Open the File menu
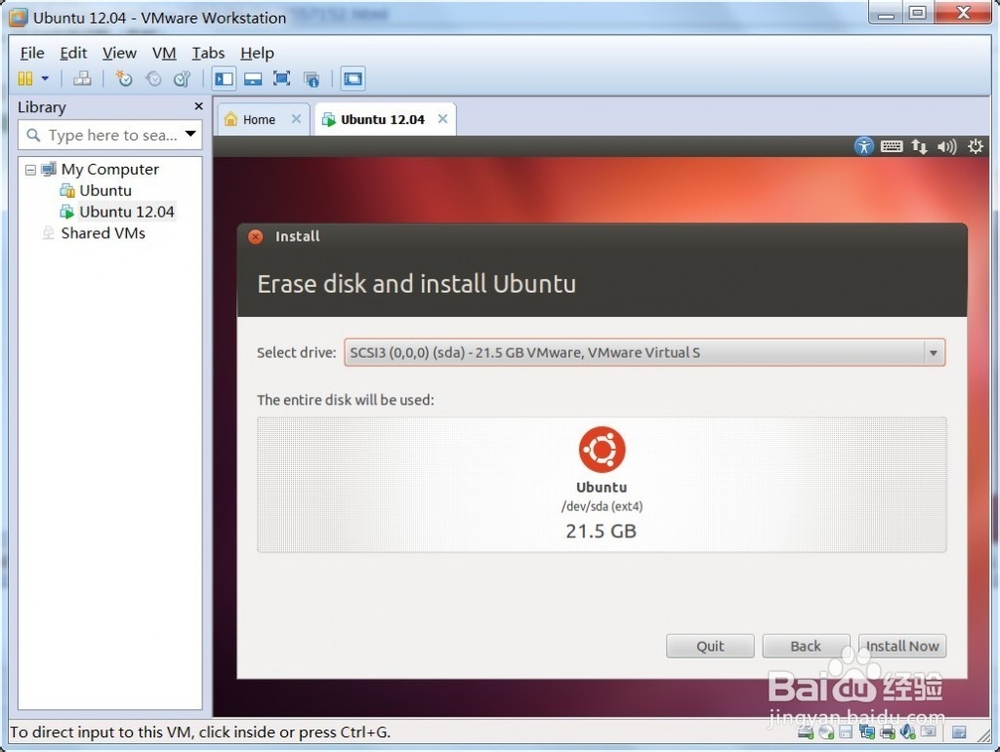The image size is (1000, 752). (x=32, y=53)
